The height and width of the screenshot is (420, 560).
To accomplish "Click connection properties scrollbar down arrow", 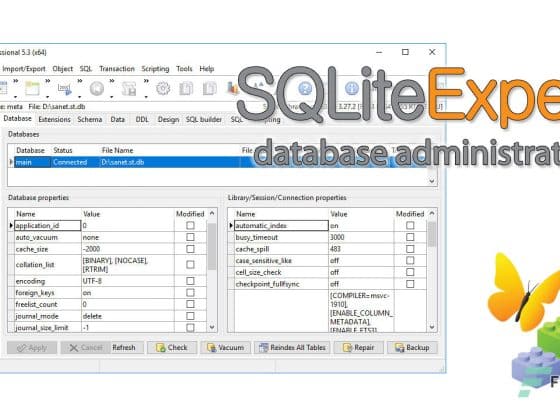I will [432, 327].
